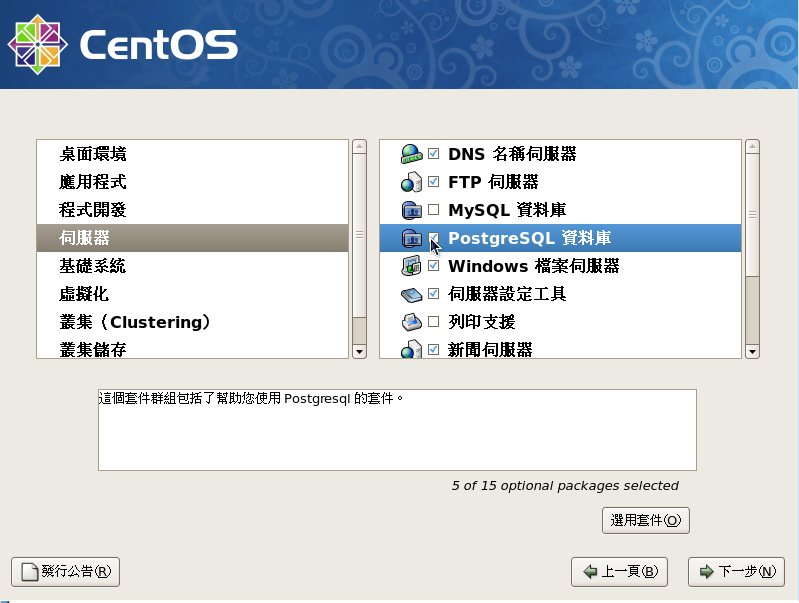Click the 新聞伺服器 icon
The height and width of the screenshot is (603, 799).
click(411, 349)
